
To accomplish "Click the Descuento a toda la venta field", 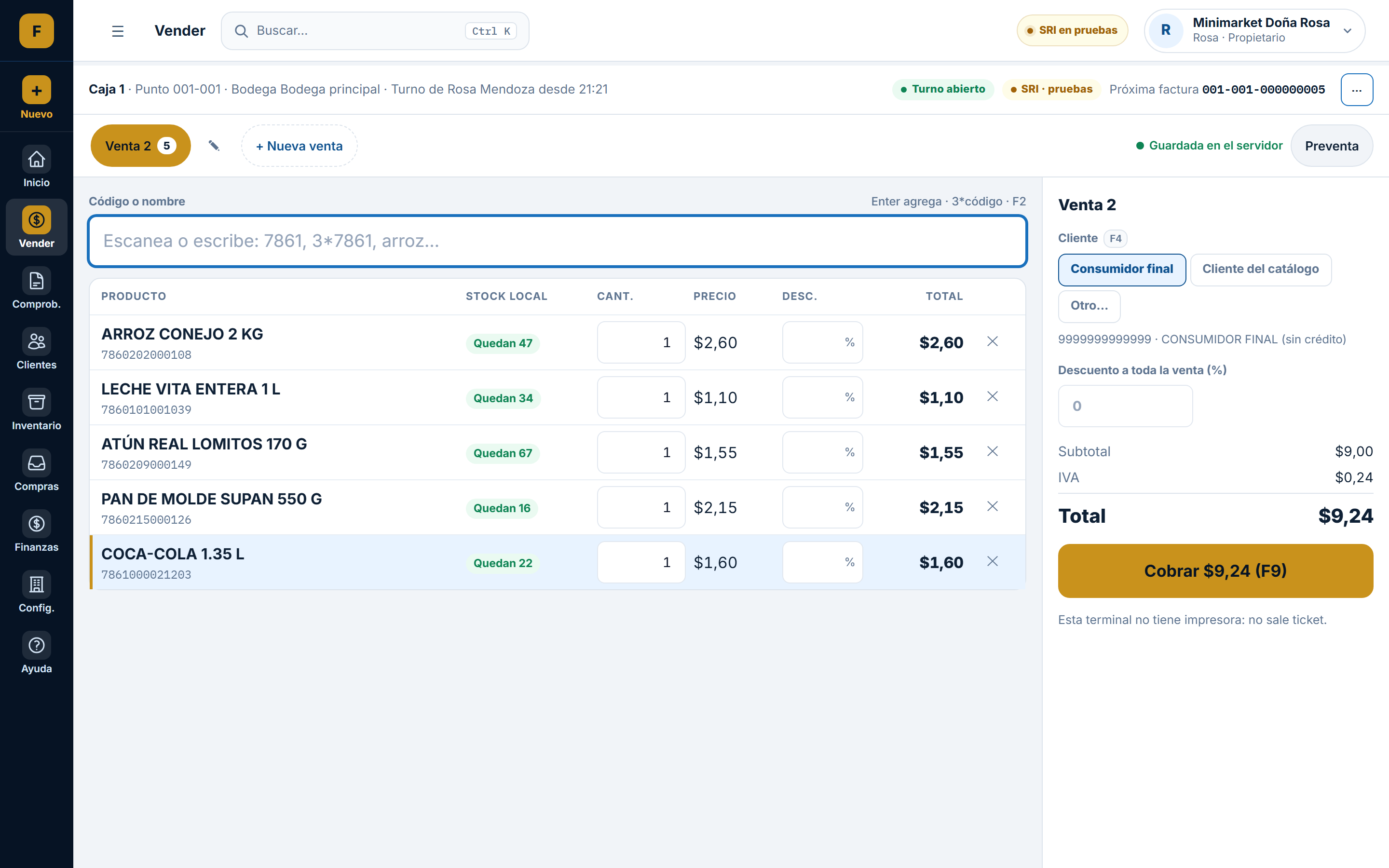I will pyautogui.click(x=1125, y=406).
